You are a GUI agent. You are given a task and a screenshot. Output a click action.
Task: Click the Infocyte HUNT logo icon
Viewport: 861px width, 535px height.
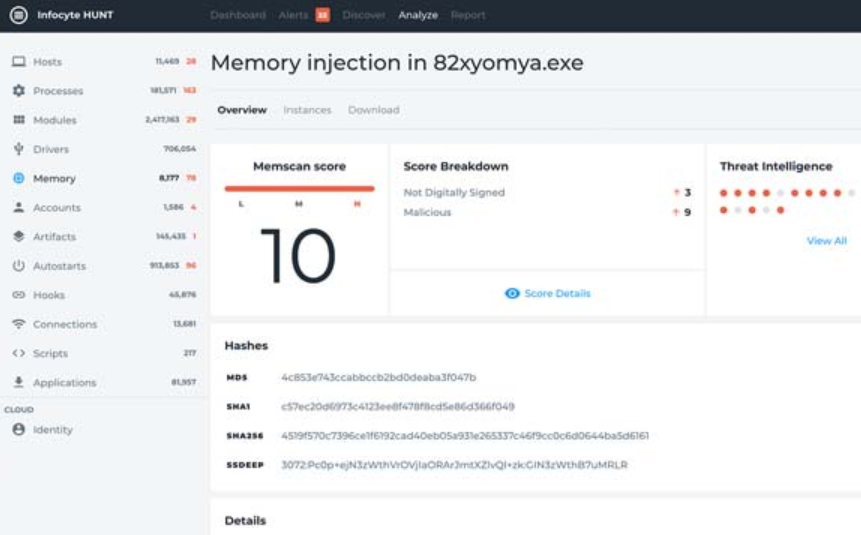[x=18, y=15]
